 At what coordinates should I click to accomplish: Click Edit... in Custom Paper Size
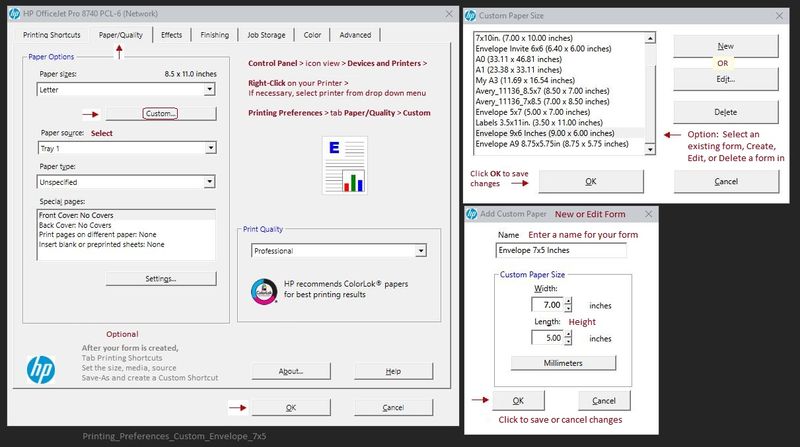[726, 79]
